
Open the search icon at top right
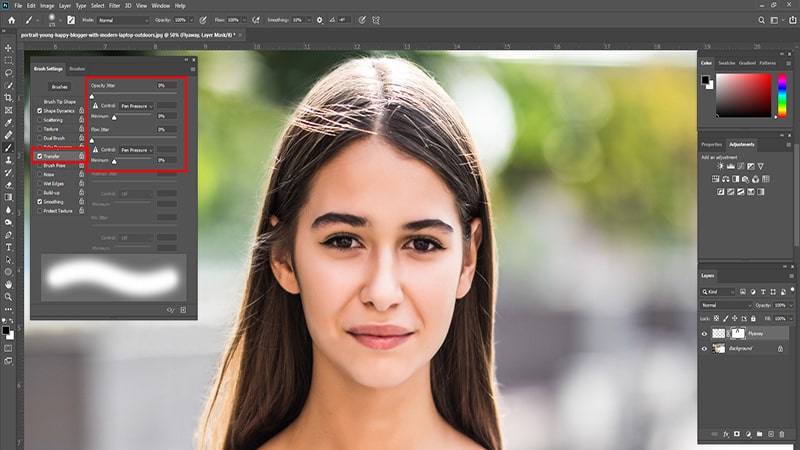761,20
